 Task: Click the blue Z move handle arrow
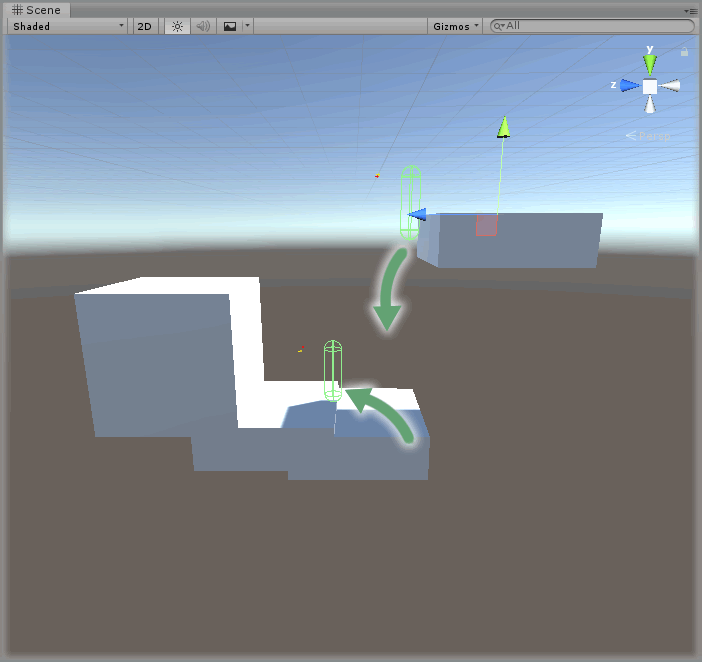[x=418, y=214]
